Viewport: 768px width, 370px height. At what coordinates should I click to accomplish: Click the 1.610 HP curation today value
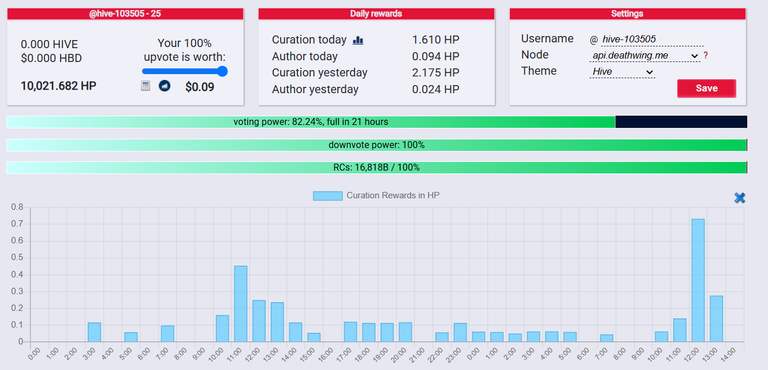[x=435, y=40]
